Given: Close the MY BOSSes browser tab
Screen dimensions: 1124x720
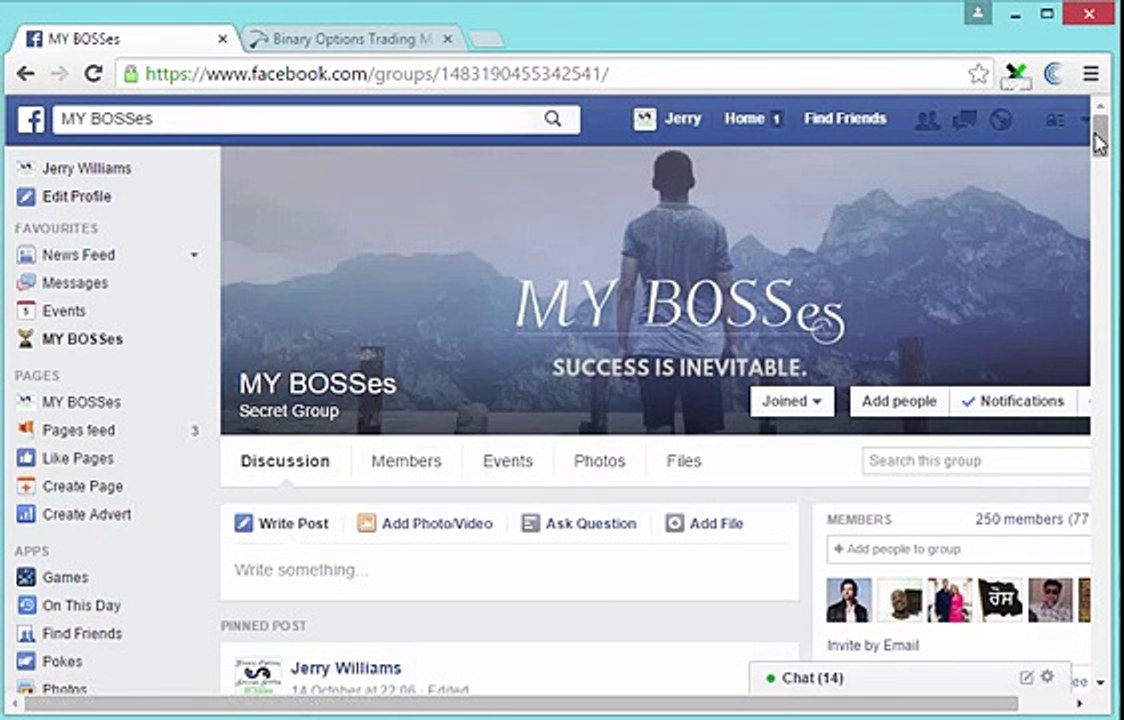Looking at the screenshot, I should point(223,39).
